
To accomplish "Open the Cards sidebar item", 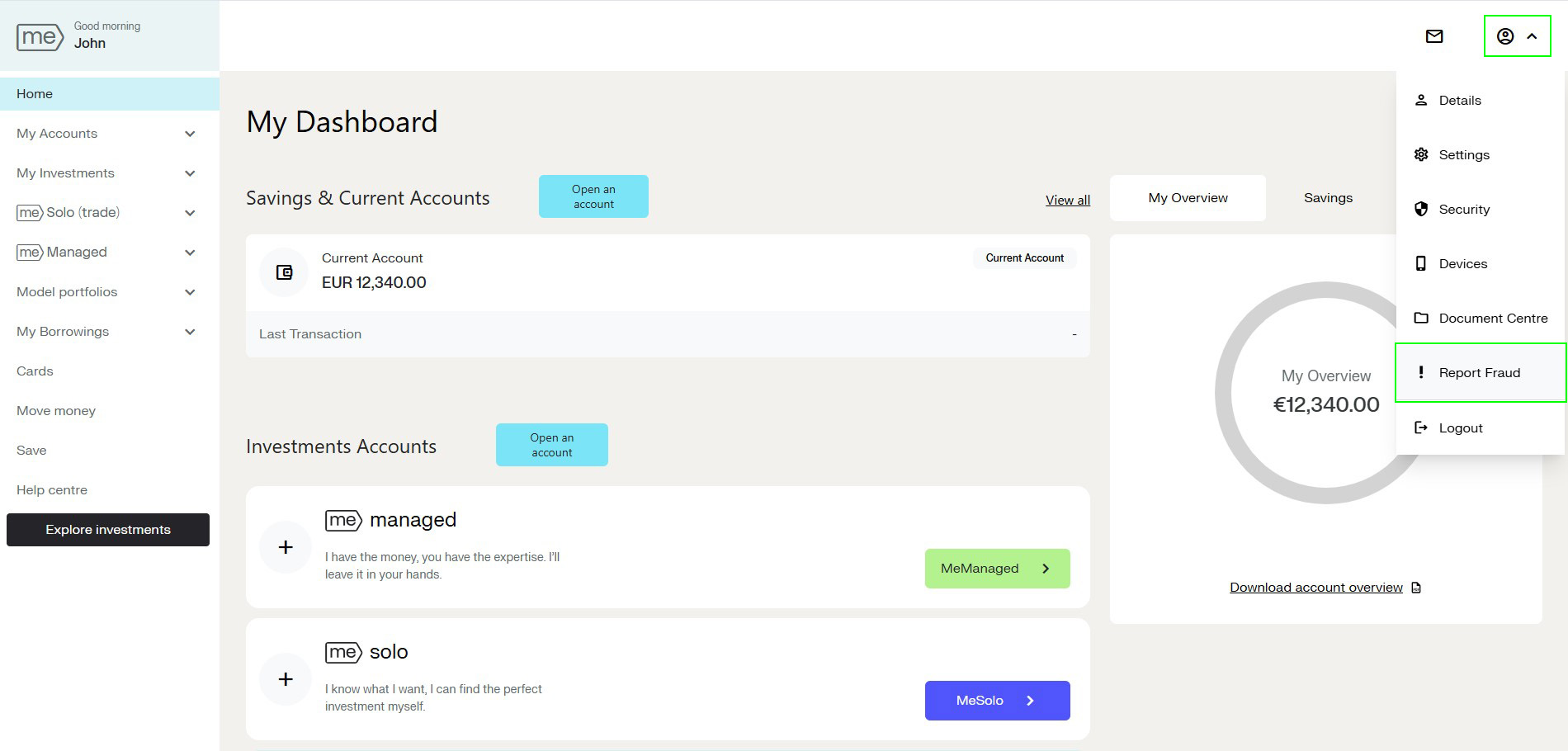I will coord(35,371).
